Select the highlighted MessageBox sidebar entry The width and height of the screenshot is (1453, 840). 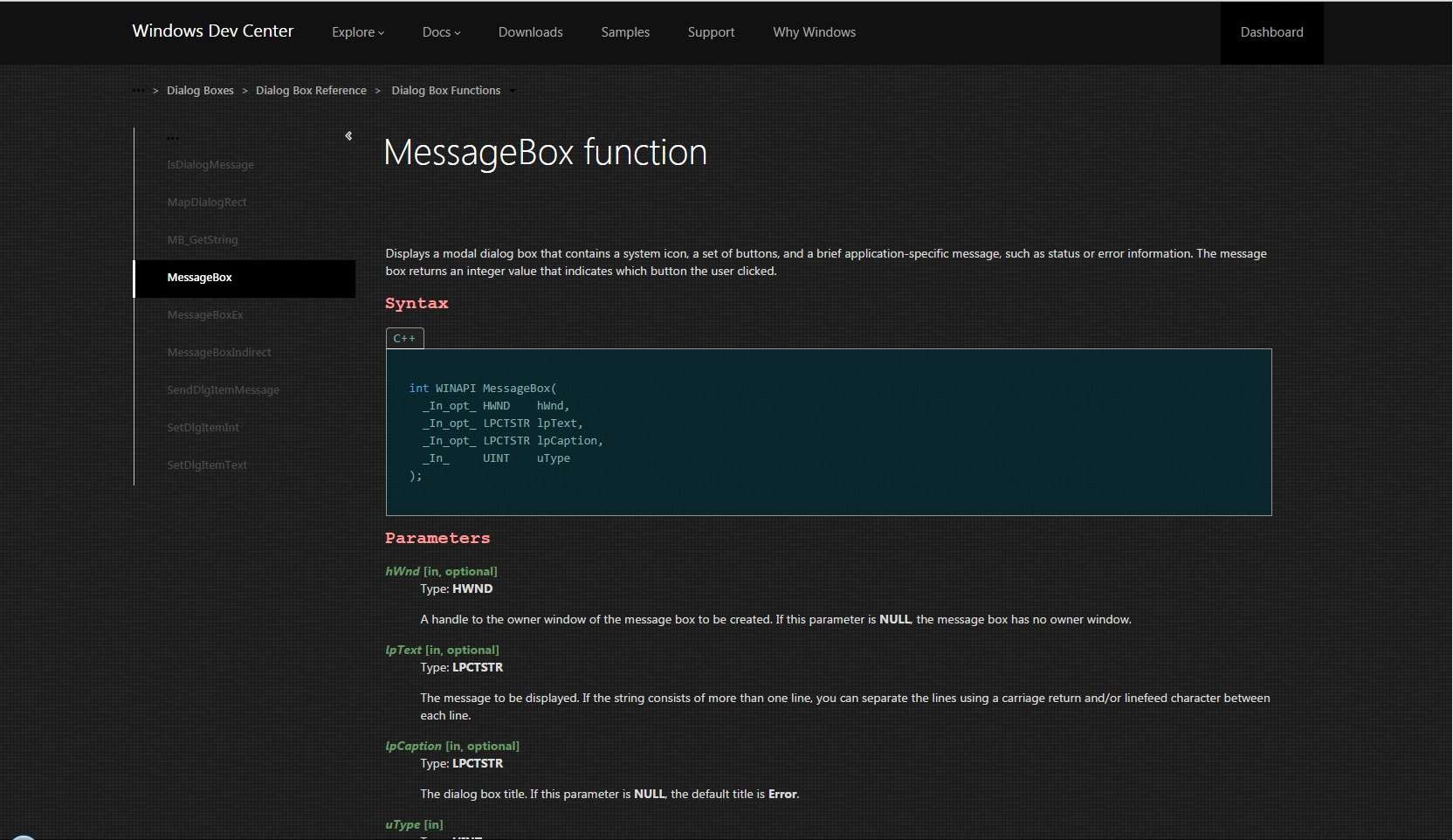coord(244,279)
